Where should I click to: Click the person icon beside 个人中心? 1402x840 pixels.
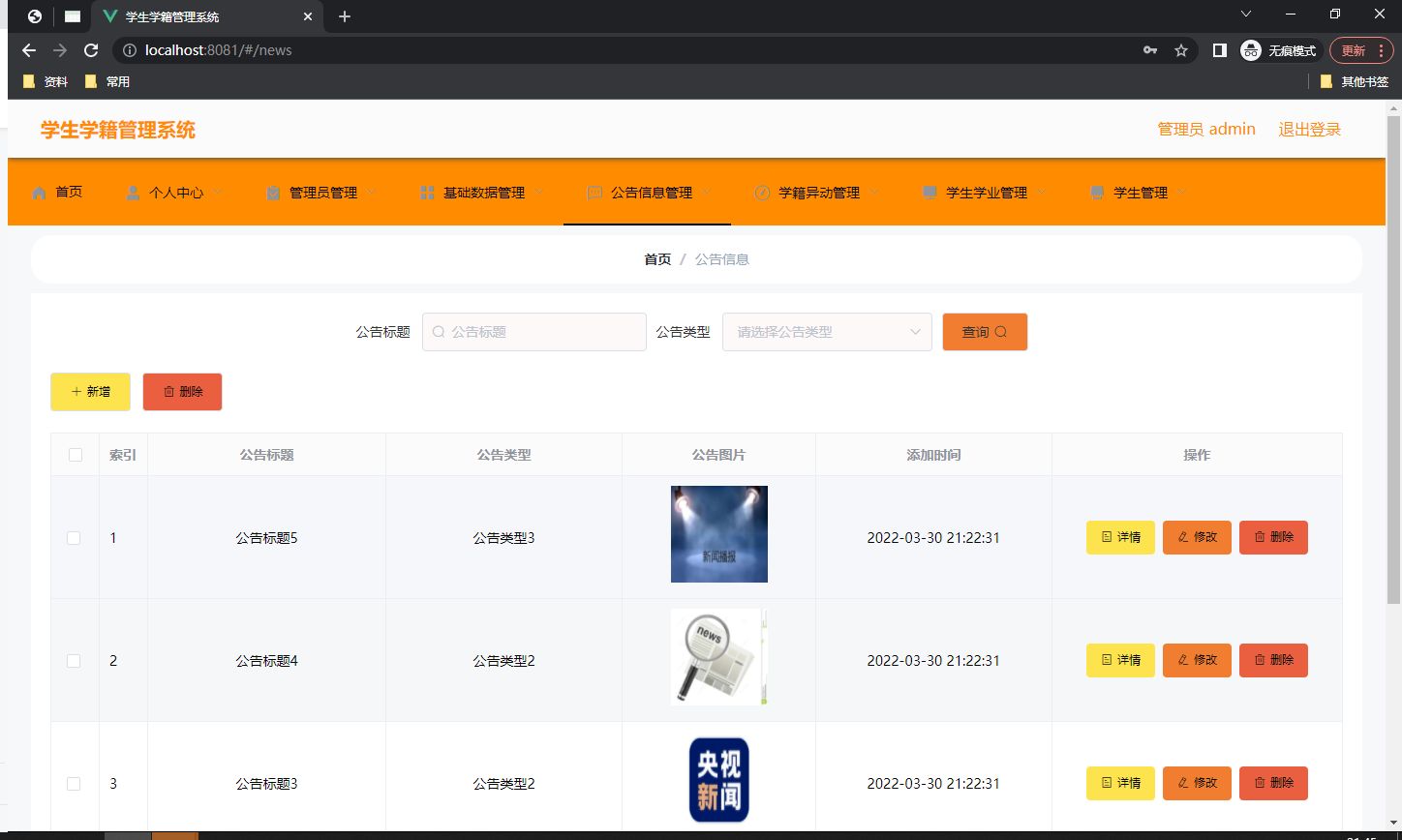pyautogui.click(x=133, y=193)
